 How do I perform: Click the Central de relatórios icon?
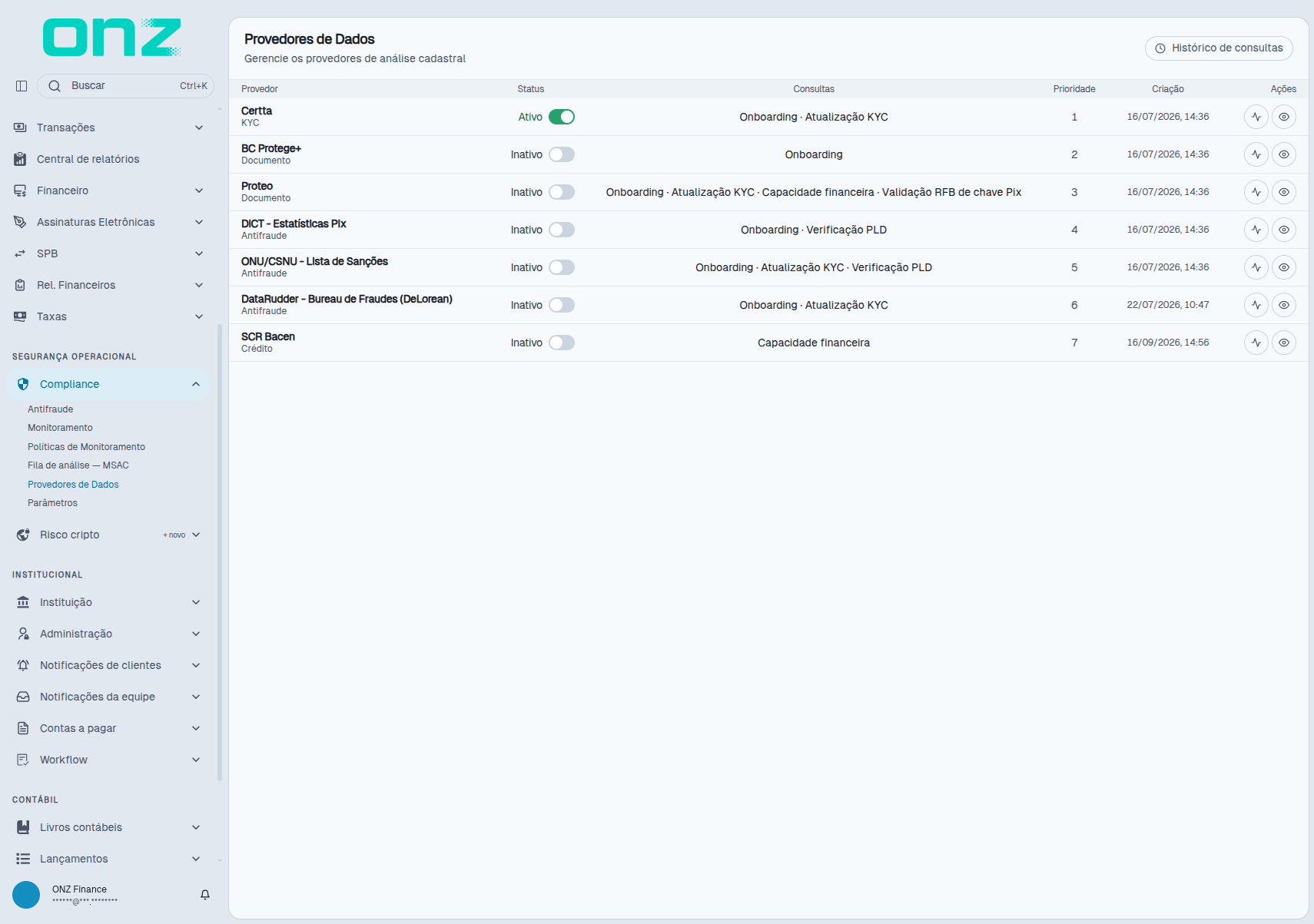pos(20,159)
